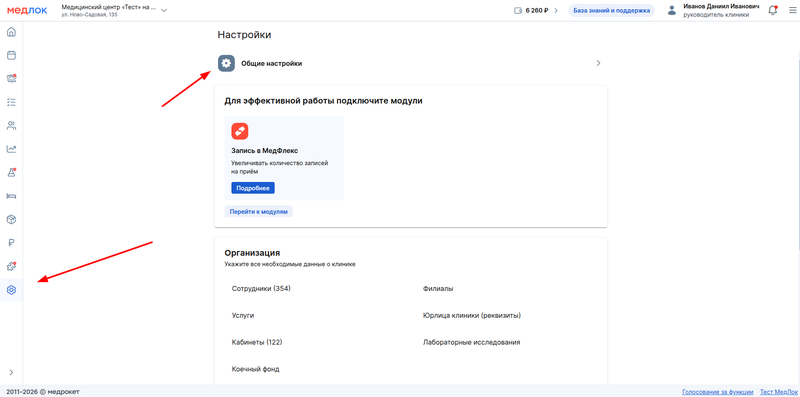The height and width of the screenshot is (397, 800).
Task: Click Голосование за функции footer link
Action: pos(717,392)
